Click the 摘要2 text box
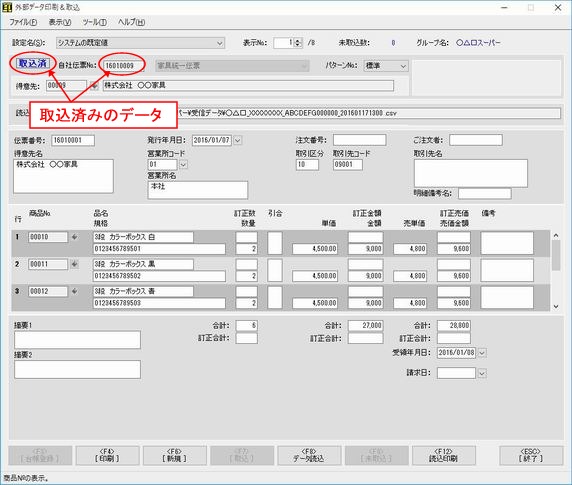The height and width of the screenshot is (485, 572). pos(77,369)
